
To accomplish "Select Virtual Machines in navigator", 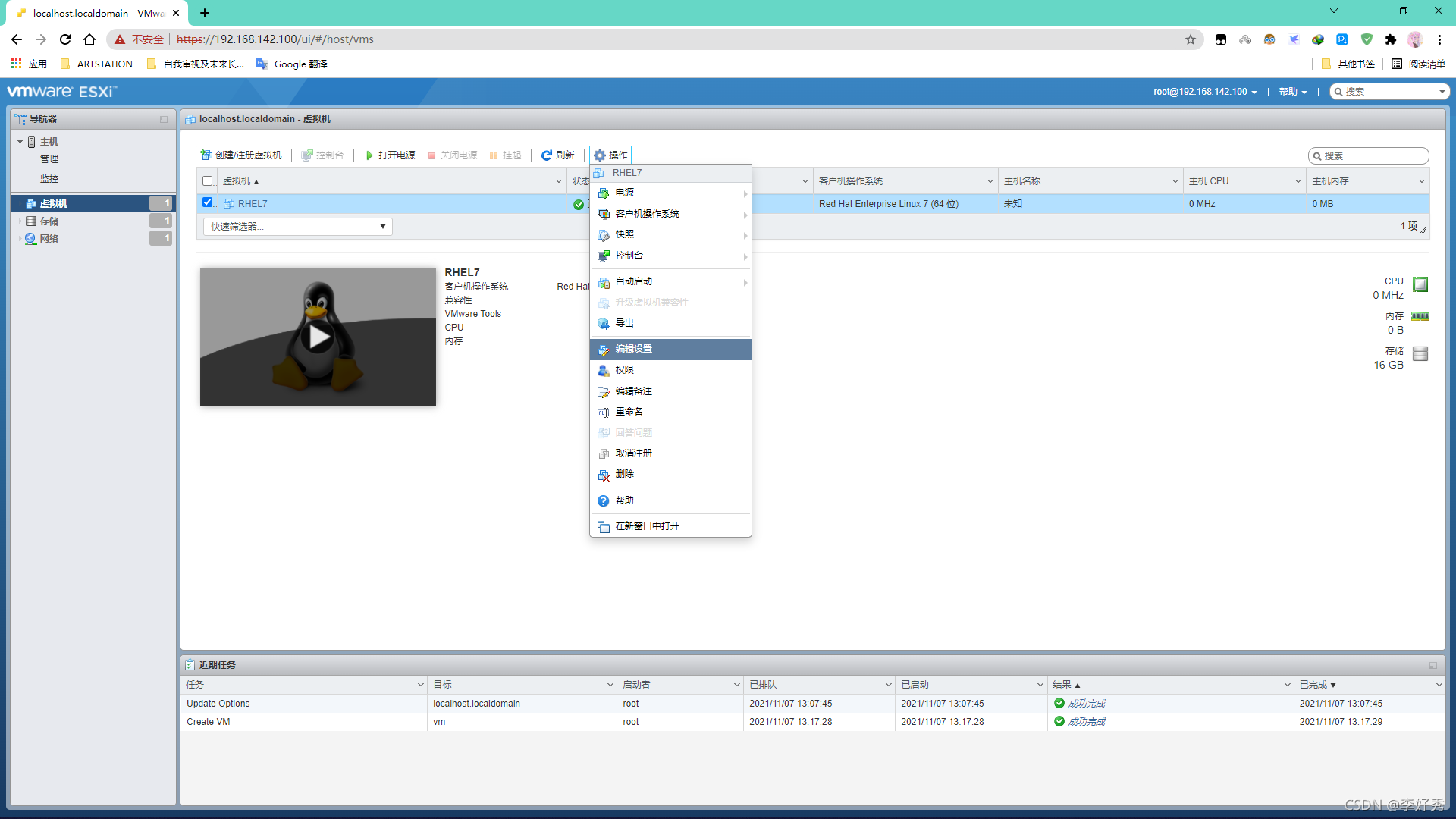I will 93,203.
